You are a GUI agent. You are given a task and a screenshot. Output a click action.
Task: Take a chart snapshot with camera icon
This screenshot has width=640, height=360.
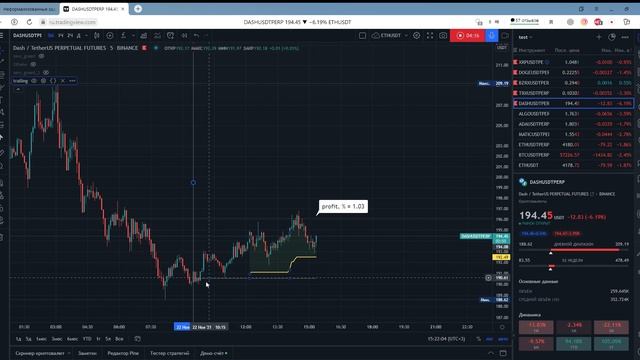click(x=443, y=36)
